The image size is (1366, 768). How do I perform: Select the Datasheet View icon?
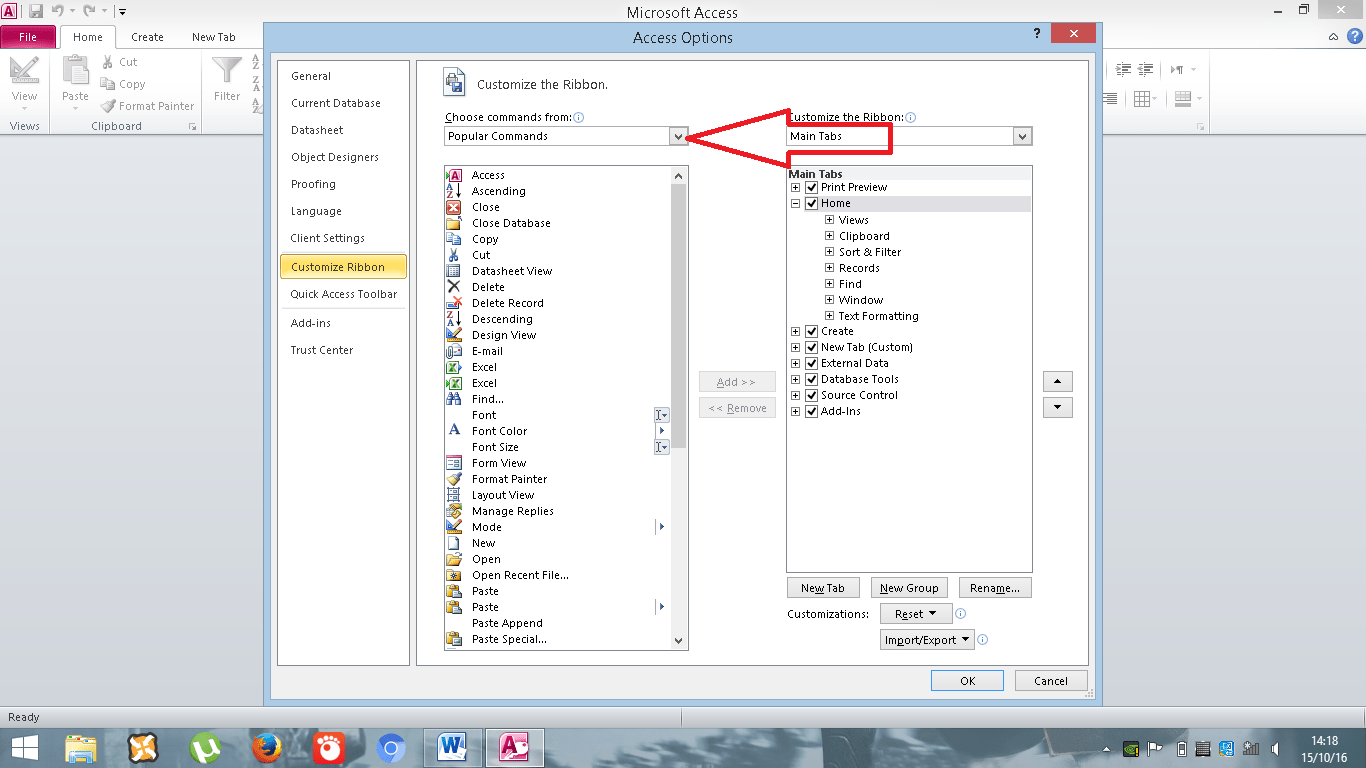click(453, 271)
